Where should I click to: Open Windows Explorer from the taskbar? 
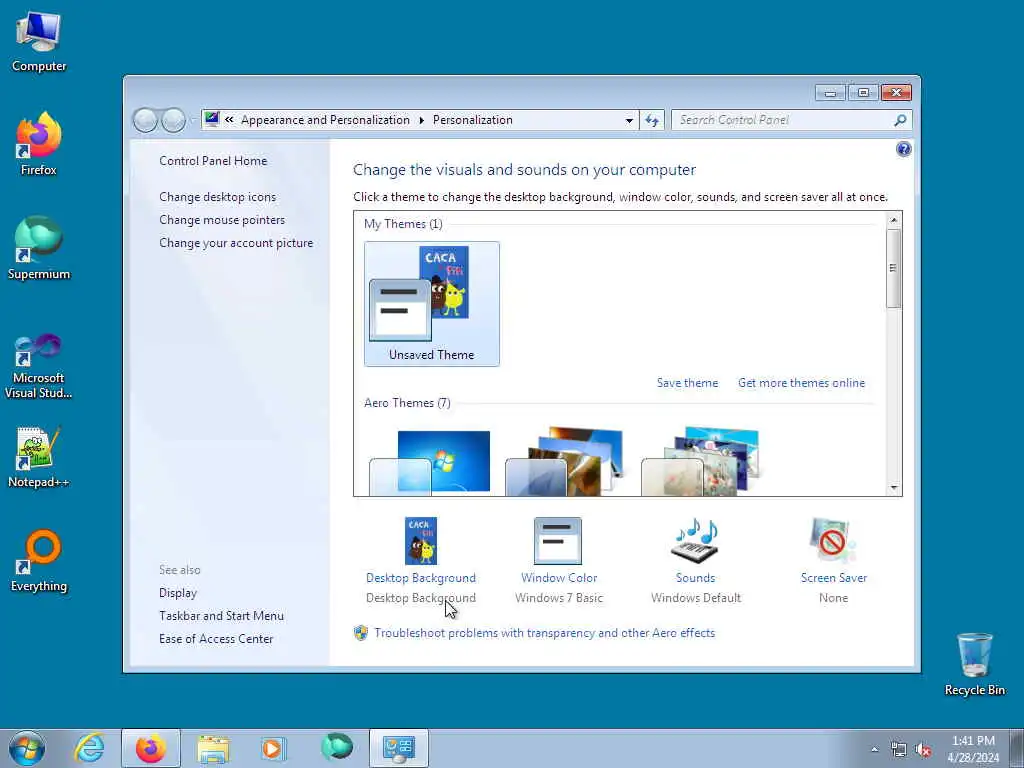(213, 748)
